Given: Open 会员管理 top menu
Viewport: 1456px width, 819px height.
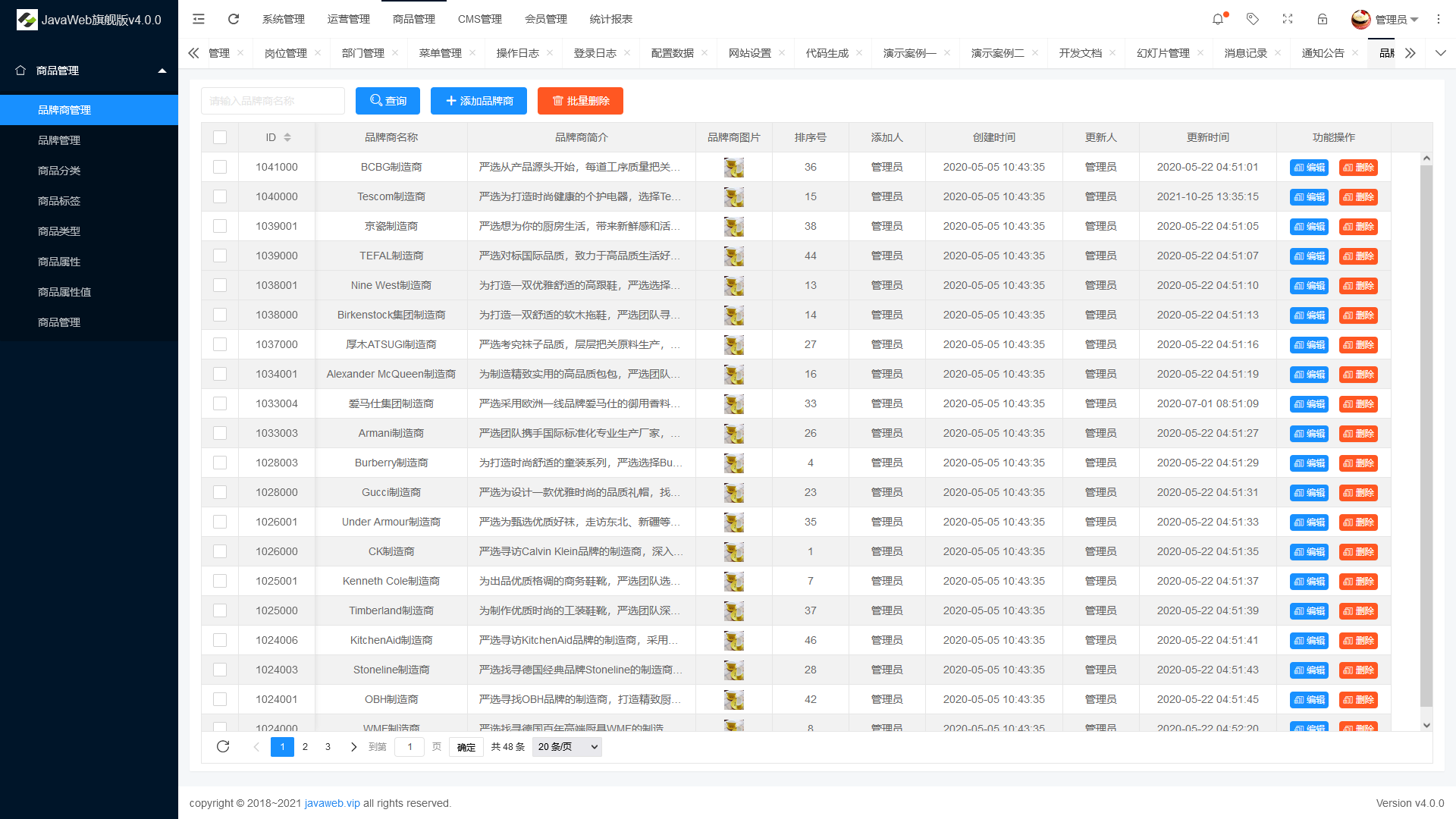Looking at the screenshot, I should click(x=546, y=19).
